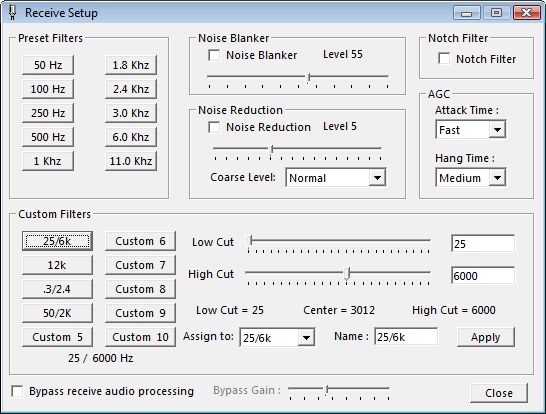
Task: Choose the 500 Hz preset filter
Action: (x=48, y=137)
